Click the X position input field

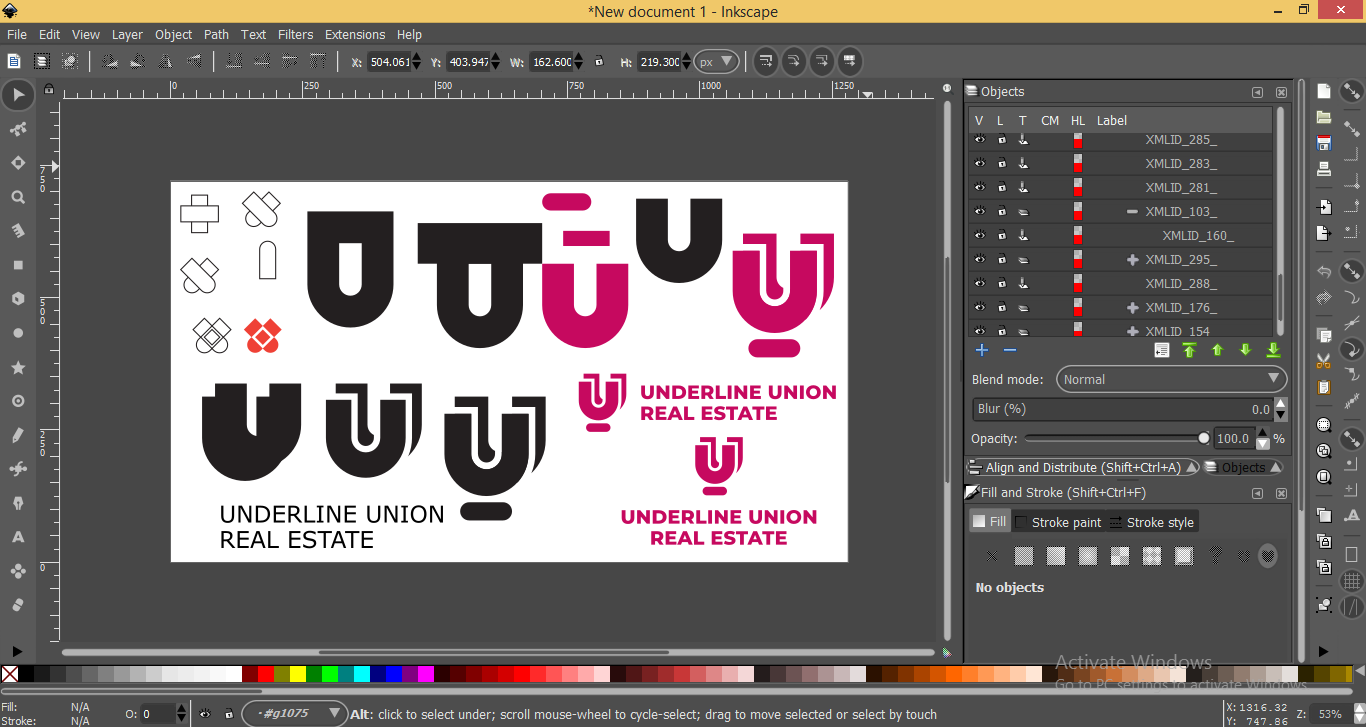pyautogui.click(x=389, y=62)
